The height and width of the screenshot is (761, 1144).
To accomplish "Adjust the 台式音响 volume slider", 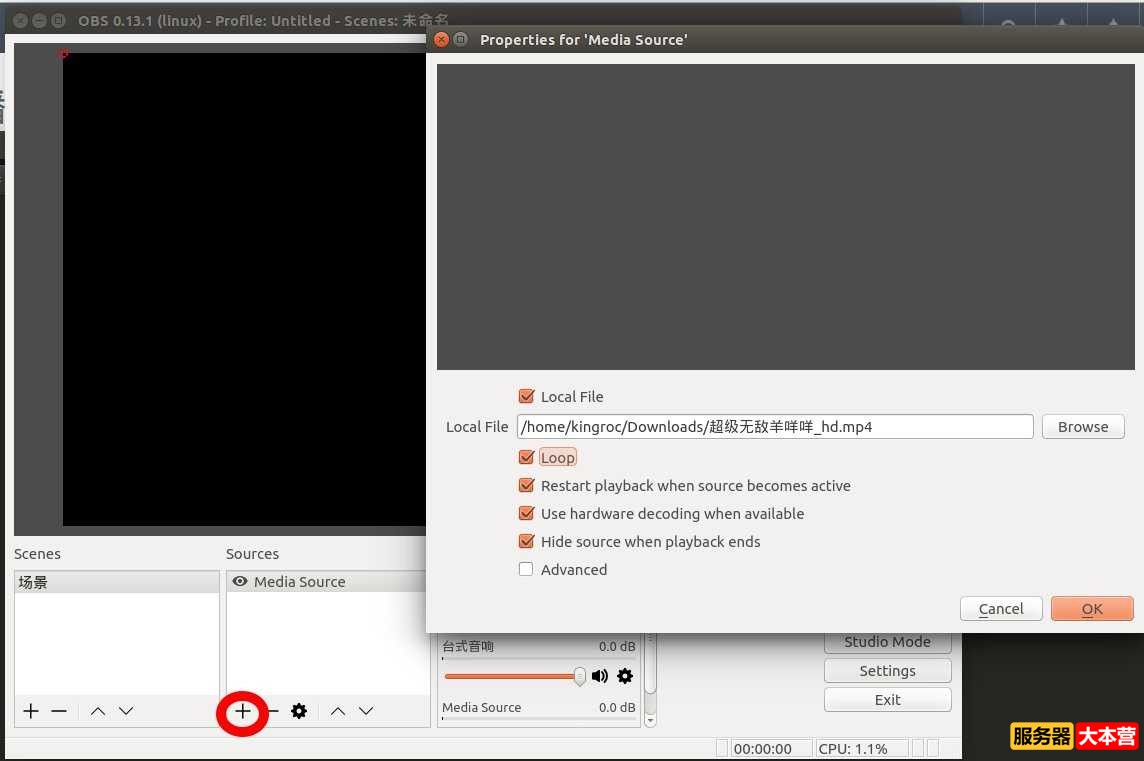I will tap(579, 677).
